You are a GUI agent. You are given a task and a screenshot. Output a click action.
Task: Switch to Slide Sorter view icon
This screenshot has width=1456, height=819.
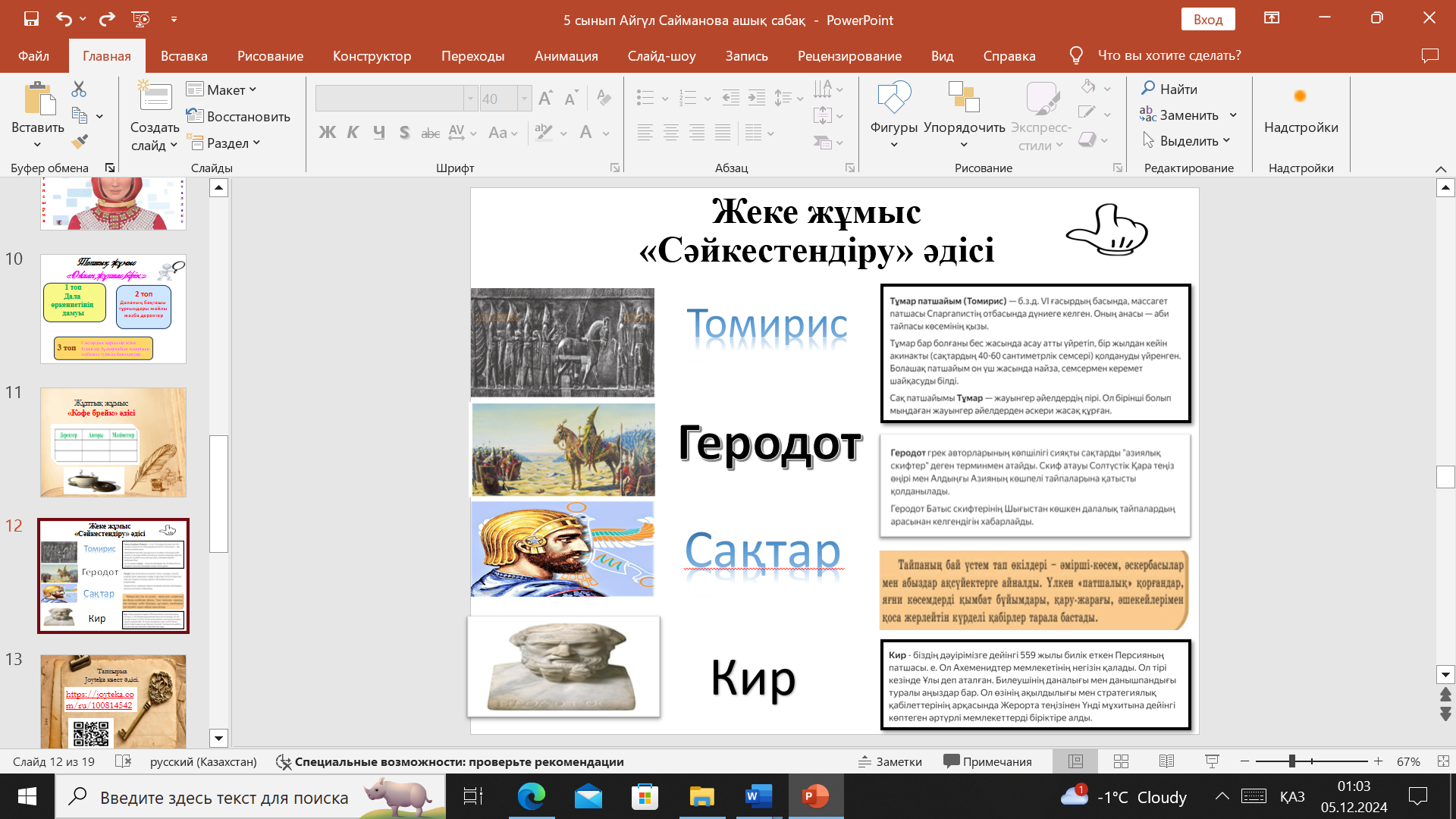pyautogui.click(x=1122, y=761)
